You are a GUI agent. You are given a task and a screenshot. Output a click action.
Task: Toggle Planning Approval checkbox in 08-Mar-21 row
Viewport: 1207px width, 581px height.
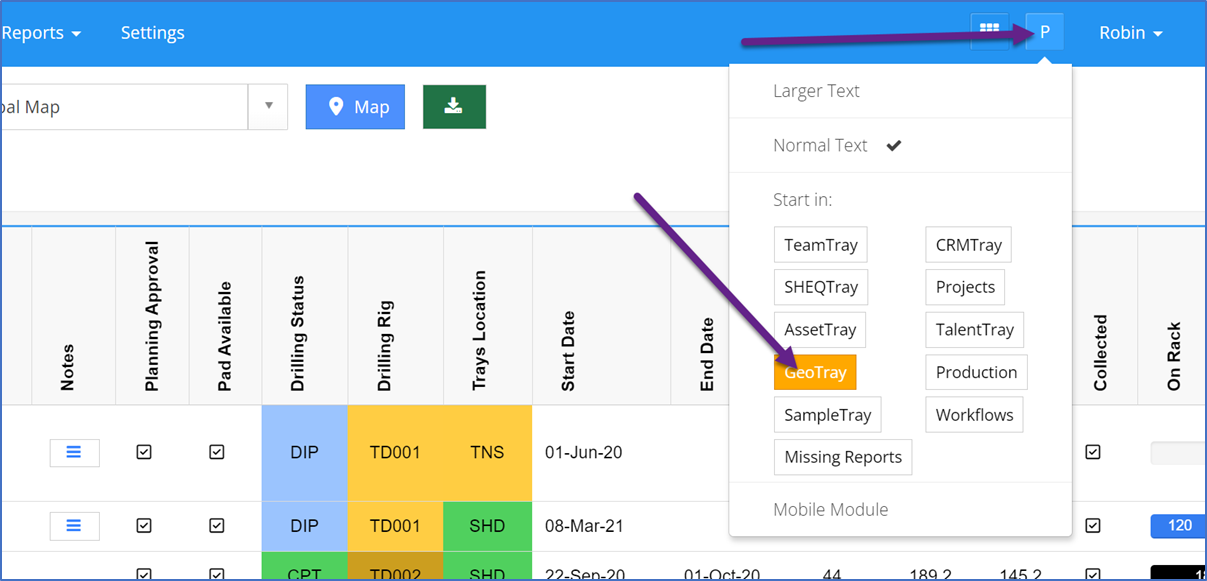click(x=144, y=526)
